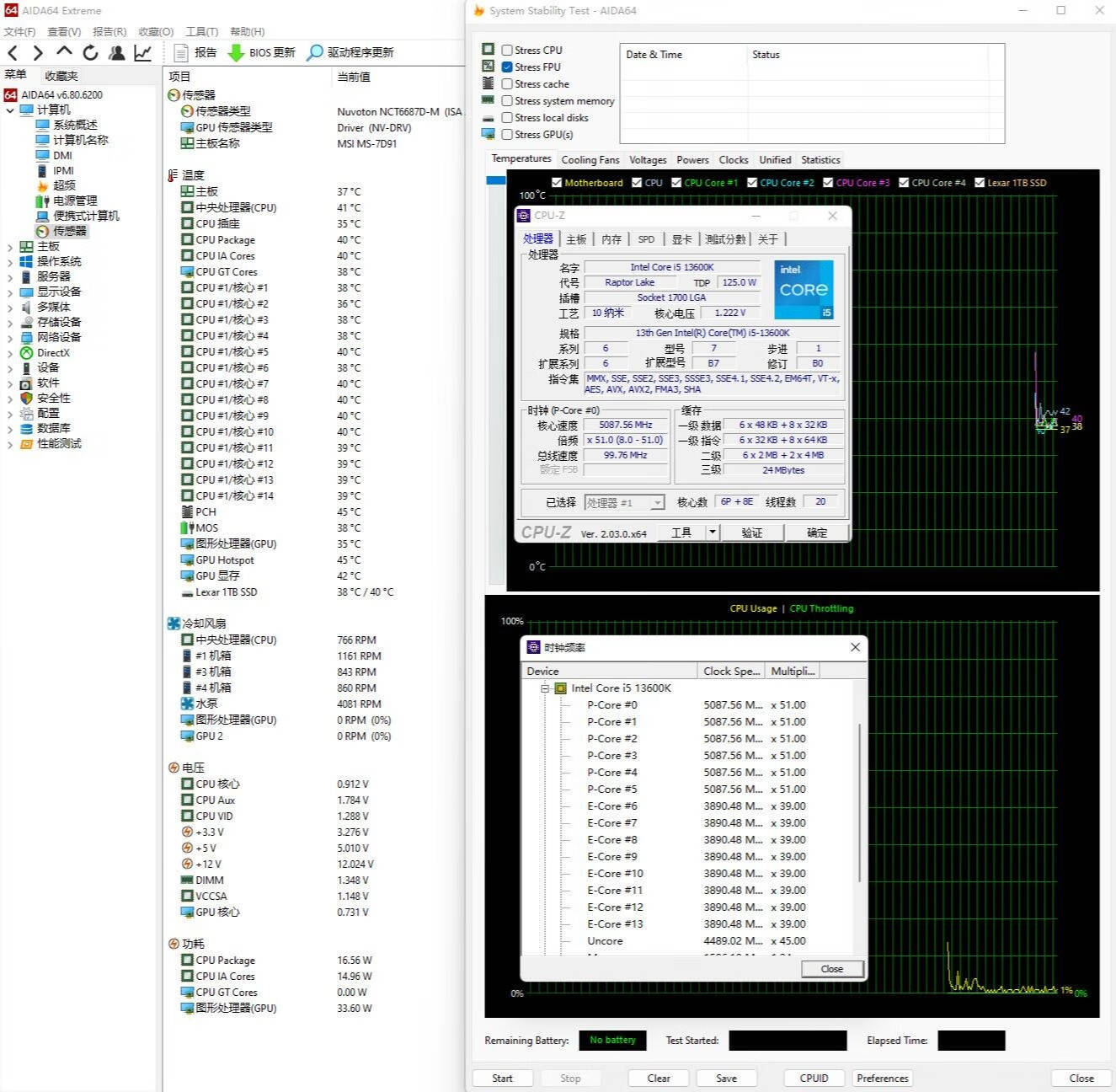Image resolution: width=1116 pixels, height=1092 pixels.
Task: Toggle CPU Core #1 graph checkbox
Action: coord(676,183)
